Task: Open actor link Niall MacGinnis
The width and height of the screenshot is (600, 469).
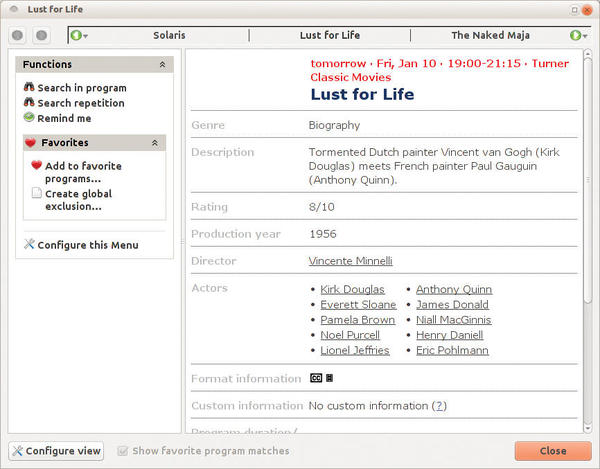Action: click(x=453, y=320)
